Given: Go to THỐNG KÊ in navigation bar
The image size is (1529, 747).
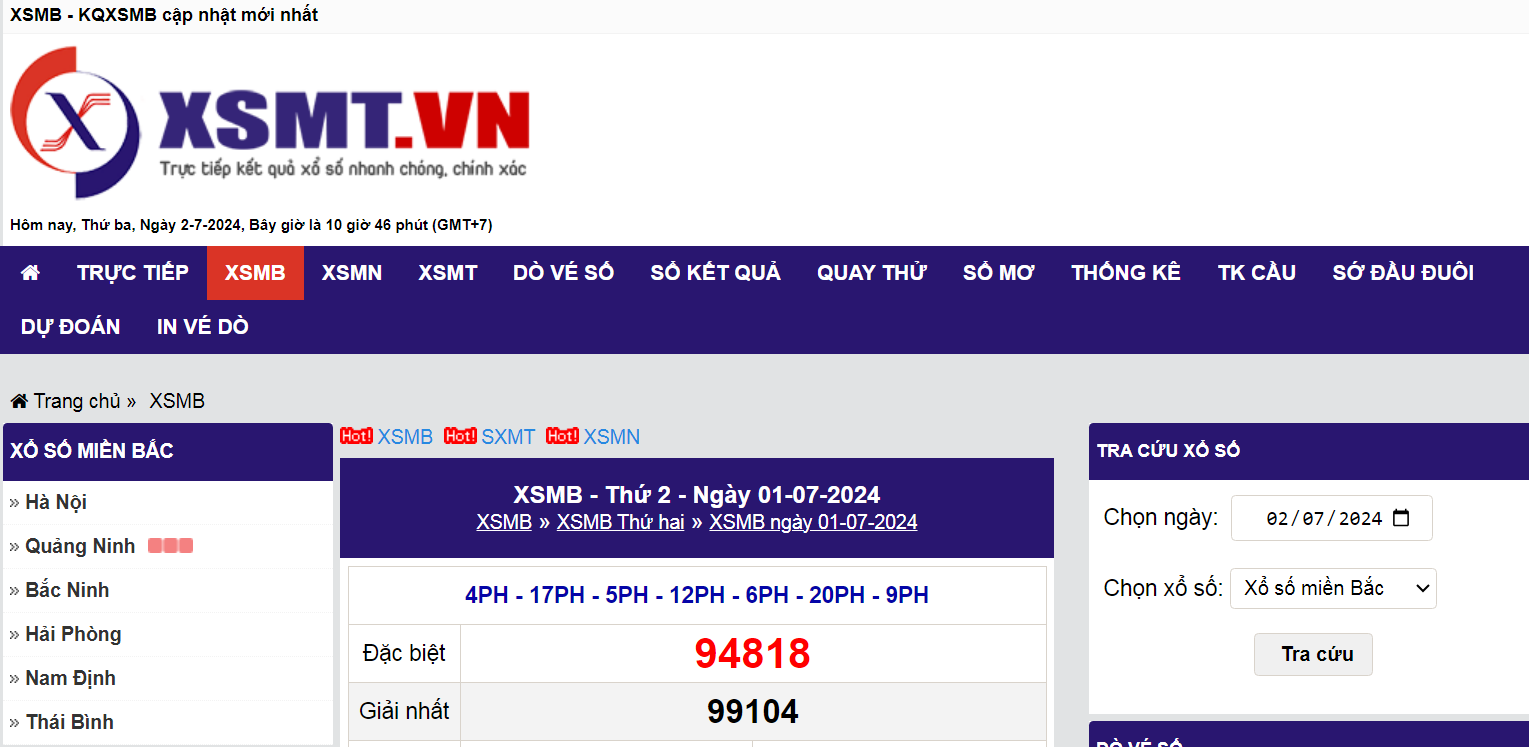Looking at the screenshot, I should (x=1125, y=273).
